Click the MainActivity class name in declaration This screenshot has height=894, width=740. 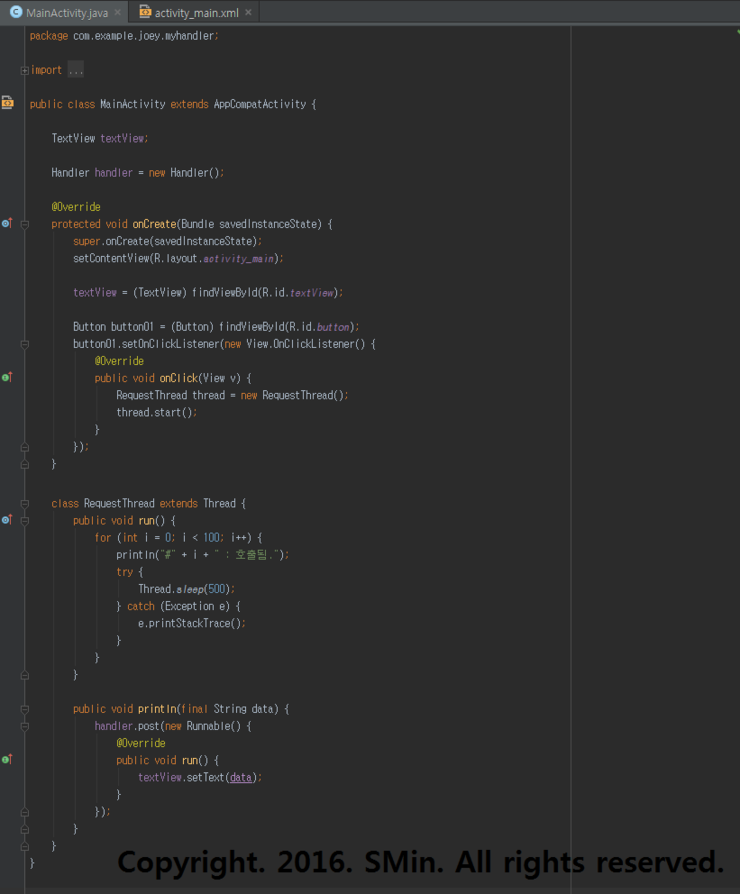(132, 104)
